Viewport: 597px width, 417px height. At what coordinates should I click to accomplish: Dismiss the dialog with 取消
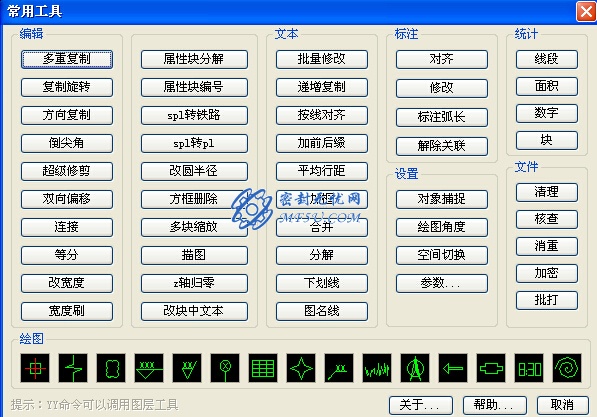563,405
